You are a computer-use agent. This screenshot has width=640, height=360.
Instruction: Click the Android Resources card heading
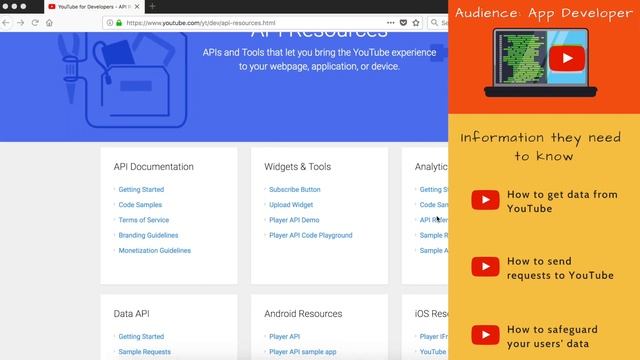tap(303, 313)
